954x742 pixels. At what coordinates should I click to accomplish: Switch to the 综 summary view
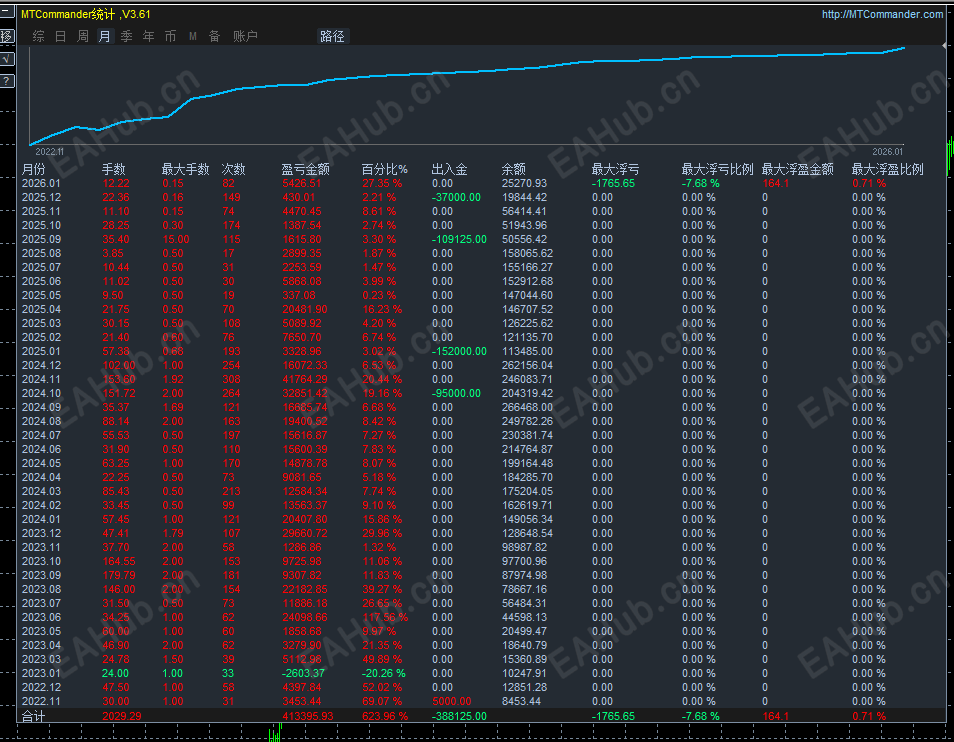(38, 36)
